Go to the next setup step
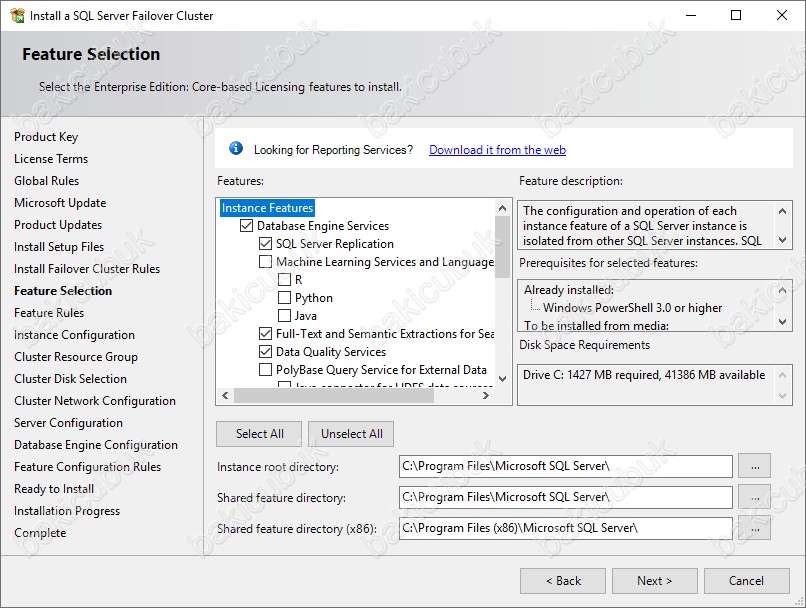The image size is (806, 608). 654,581
